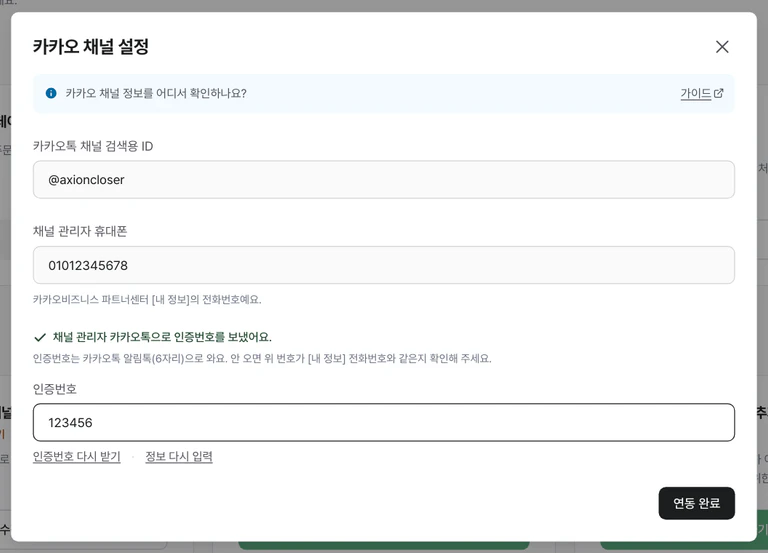768x553 pixels.
Task: Click text 카카오 채널 정보를 어디서 확인하나요?
Action: click(x=156, y=93)
